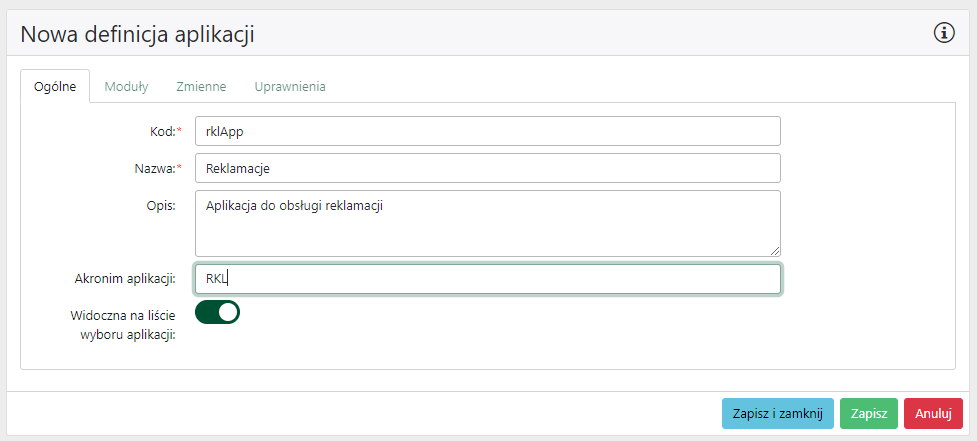977x441 pixels.
Task: Place cursor in the Opis text area
Action: 487,223
